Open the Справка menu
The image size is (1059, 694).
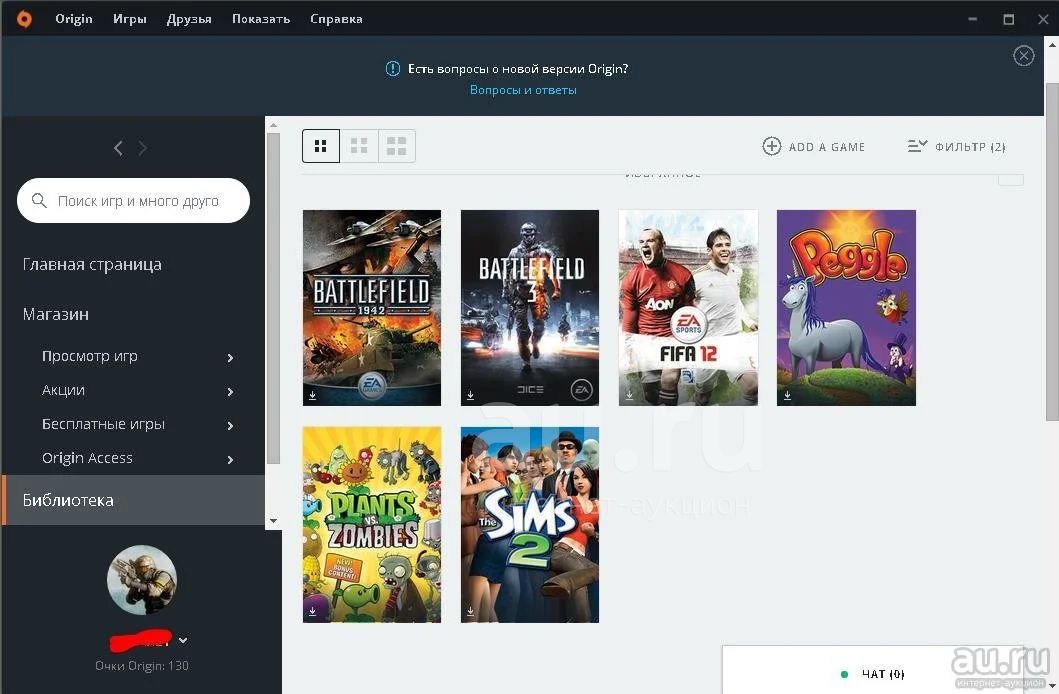(336, 19)
